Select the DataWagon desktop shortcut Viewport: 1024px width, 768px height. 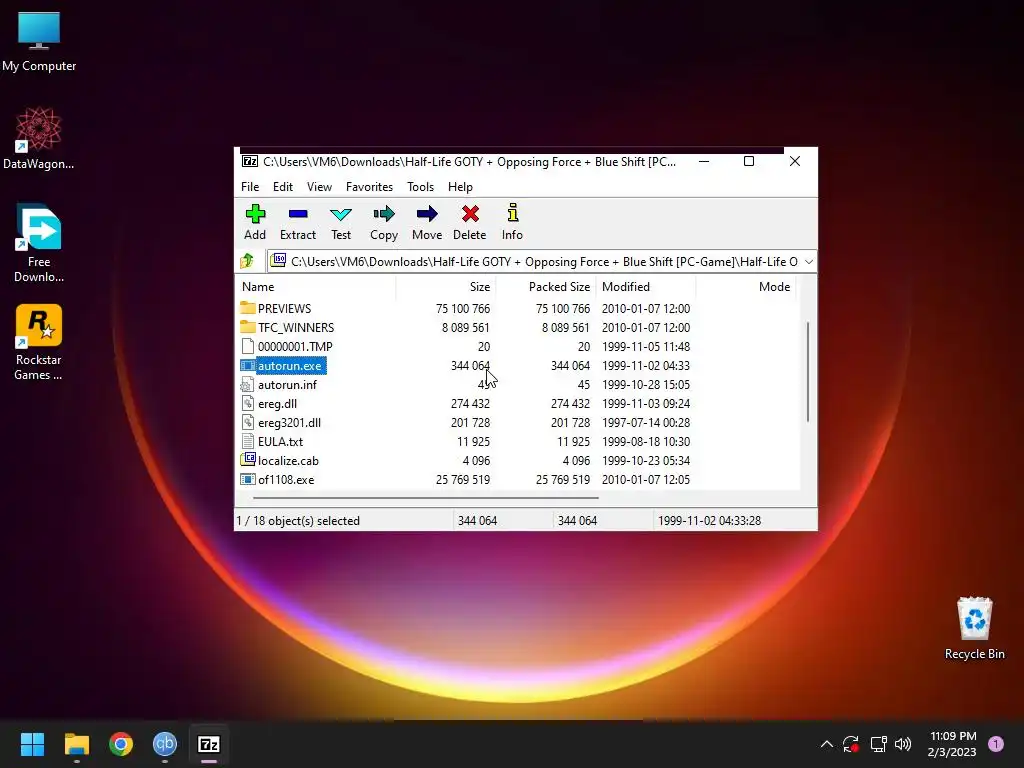click(x=39, y=138)
